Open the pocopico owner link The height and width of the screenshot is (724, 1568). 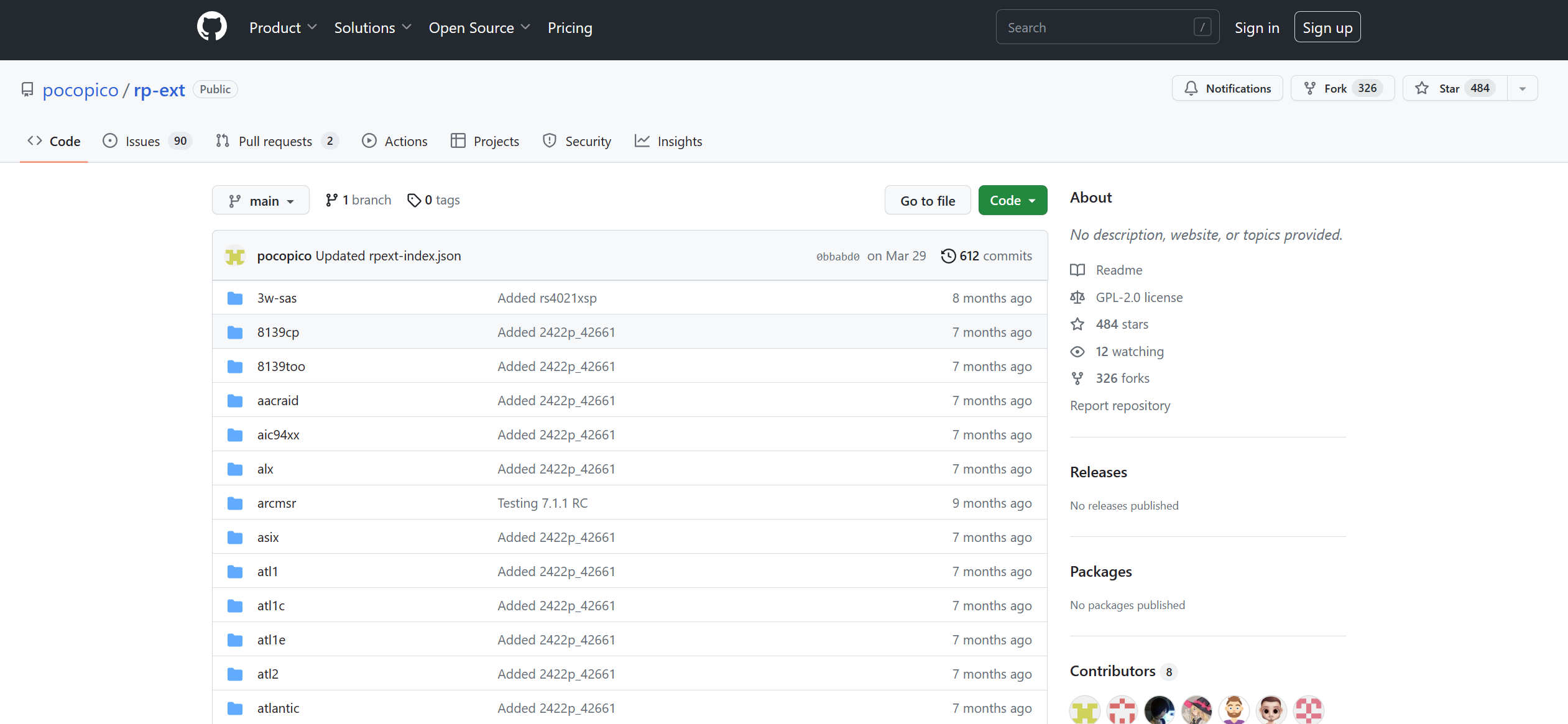point(80,90)
